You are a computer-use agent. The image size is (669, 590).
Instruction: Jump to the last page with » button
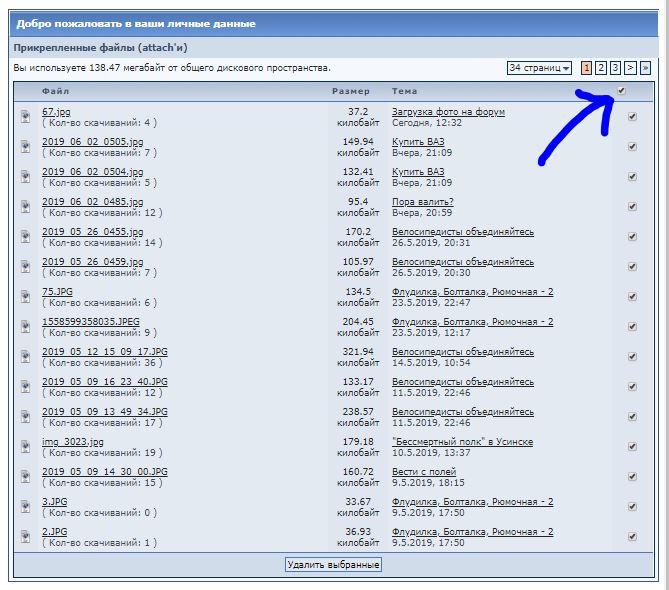[645, 68]
